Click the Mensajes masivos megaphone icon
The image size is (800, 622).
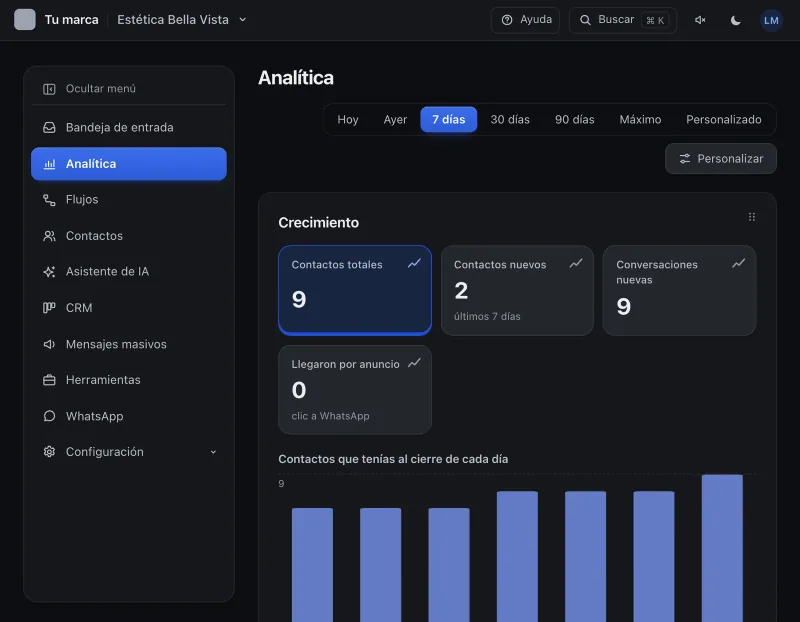click(49, 344)
